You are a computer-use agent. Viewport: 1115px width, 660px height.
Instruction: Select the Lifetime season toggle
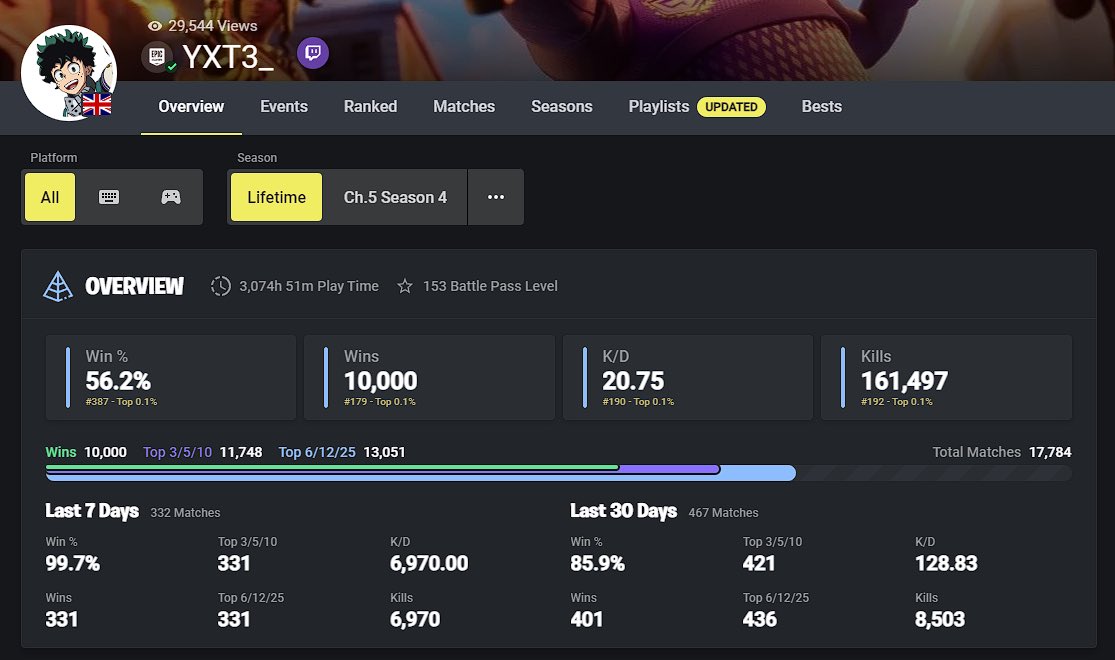(x=277, y=197)
